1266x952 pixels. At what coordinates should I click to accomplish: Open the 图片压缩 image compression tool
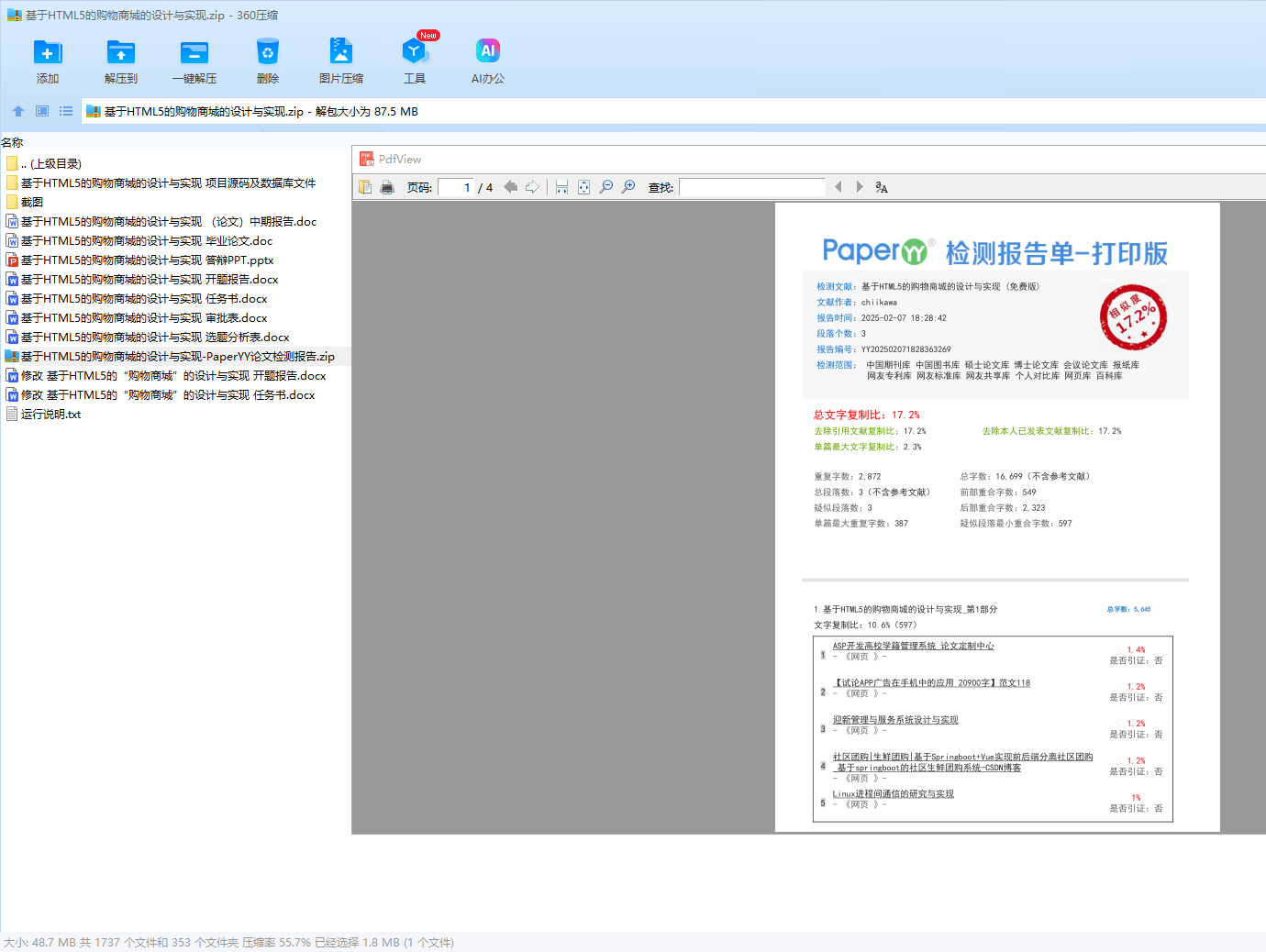[x=341, y=52]
